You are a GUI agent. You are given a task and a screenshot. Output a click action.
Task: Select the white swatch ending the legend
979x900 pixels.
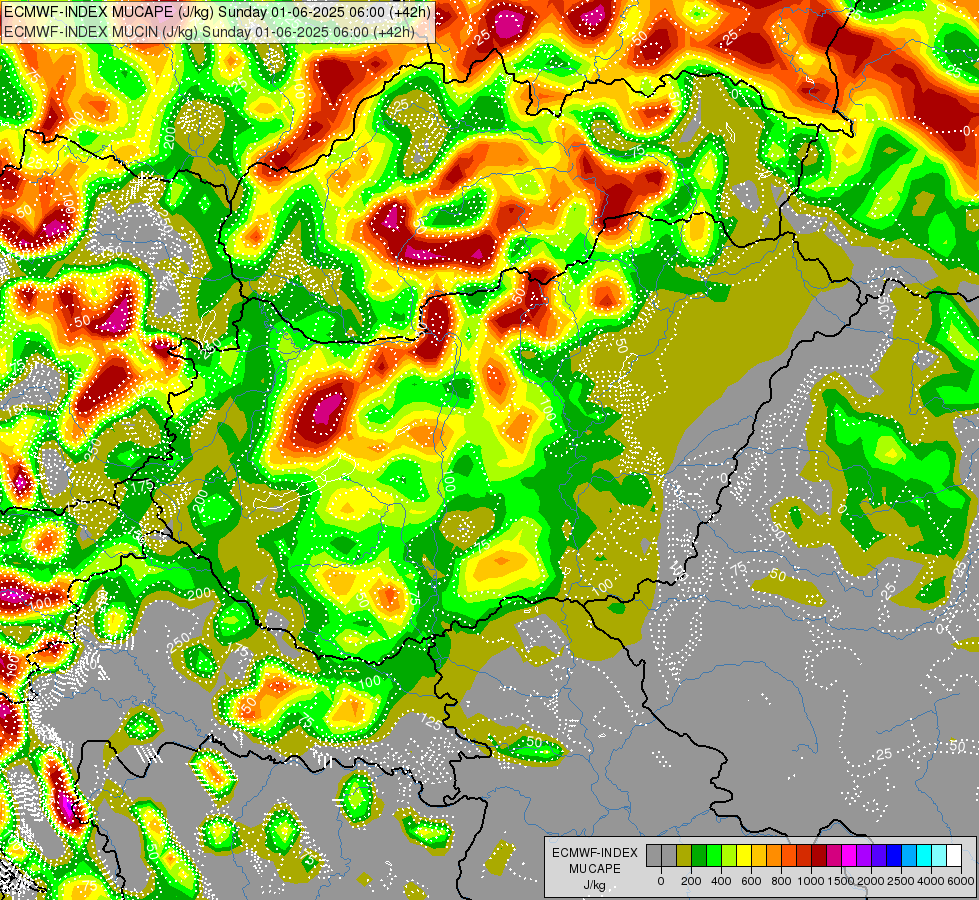tap(955, 856)
